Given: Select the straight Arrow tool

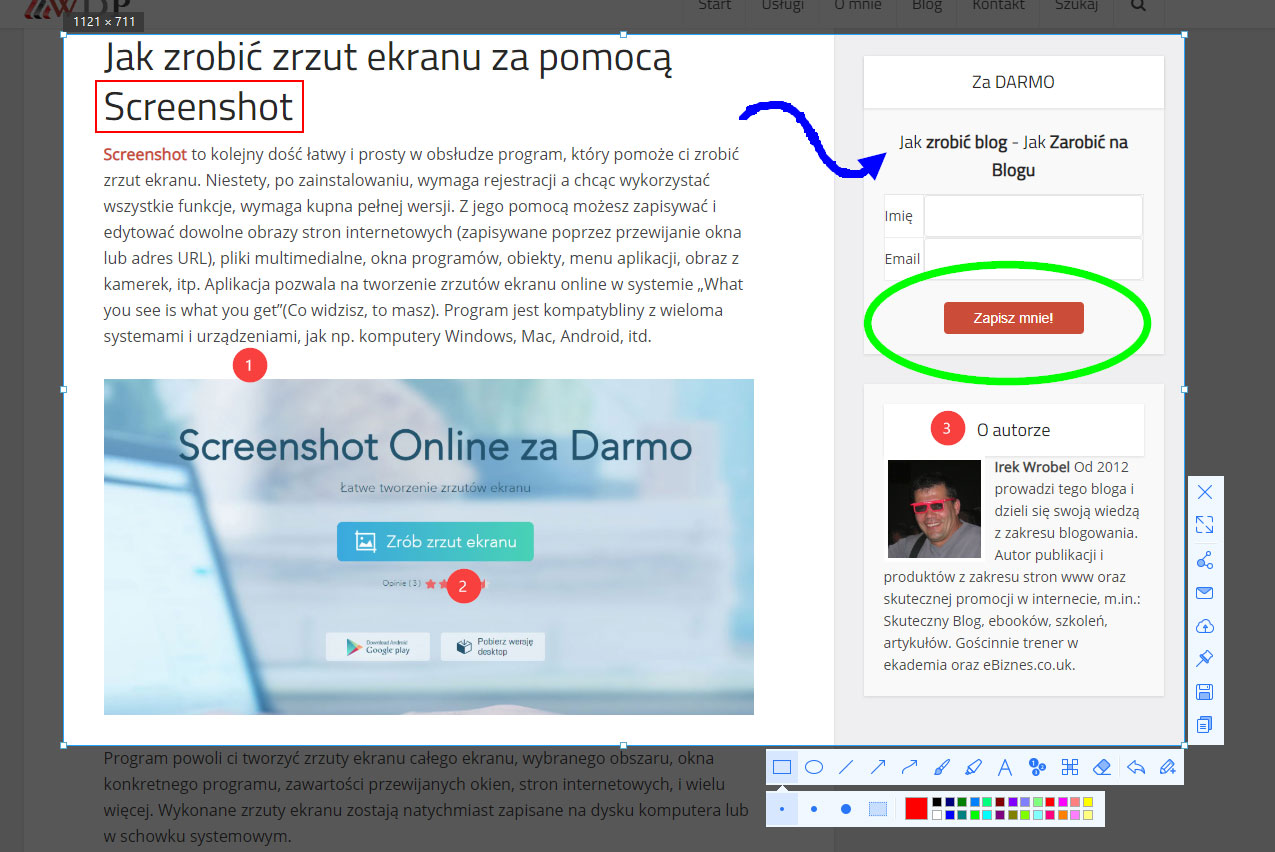Looking at the screenshot, I should [x=878, y=767].
